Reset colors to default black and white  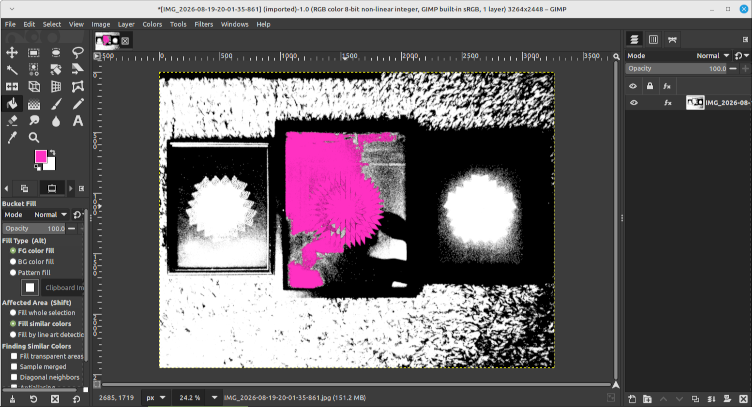coord(37,167)
